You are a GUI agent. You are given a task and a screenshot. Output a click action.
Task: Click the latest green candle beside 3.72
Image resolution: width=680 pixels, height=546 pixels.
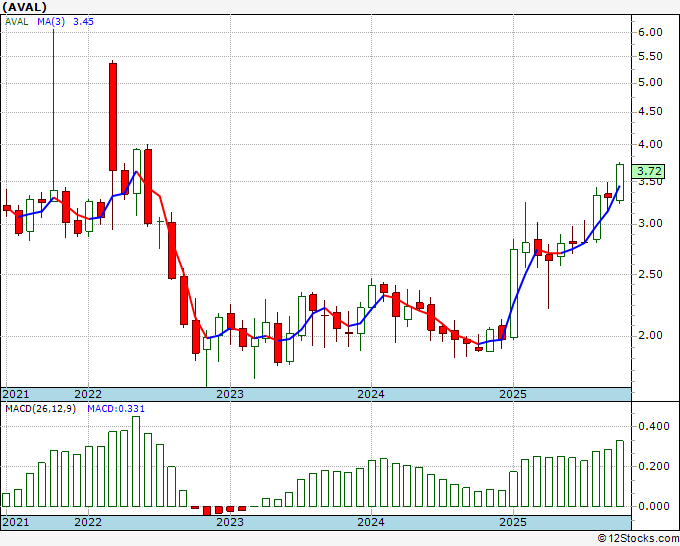[x=620, y=182]
